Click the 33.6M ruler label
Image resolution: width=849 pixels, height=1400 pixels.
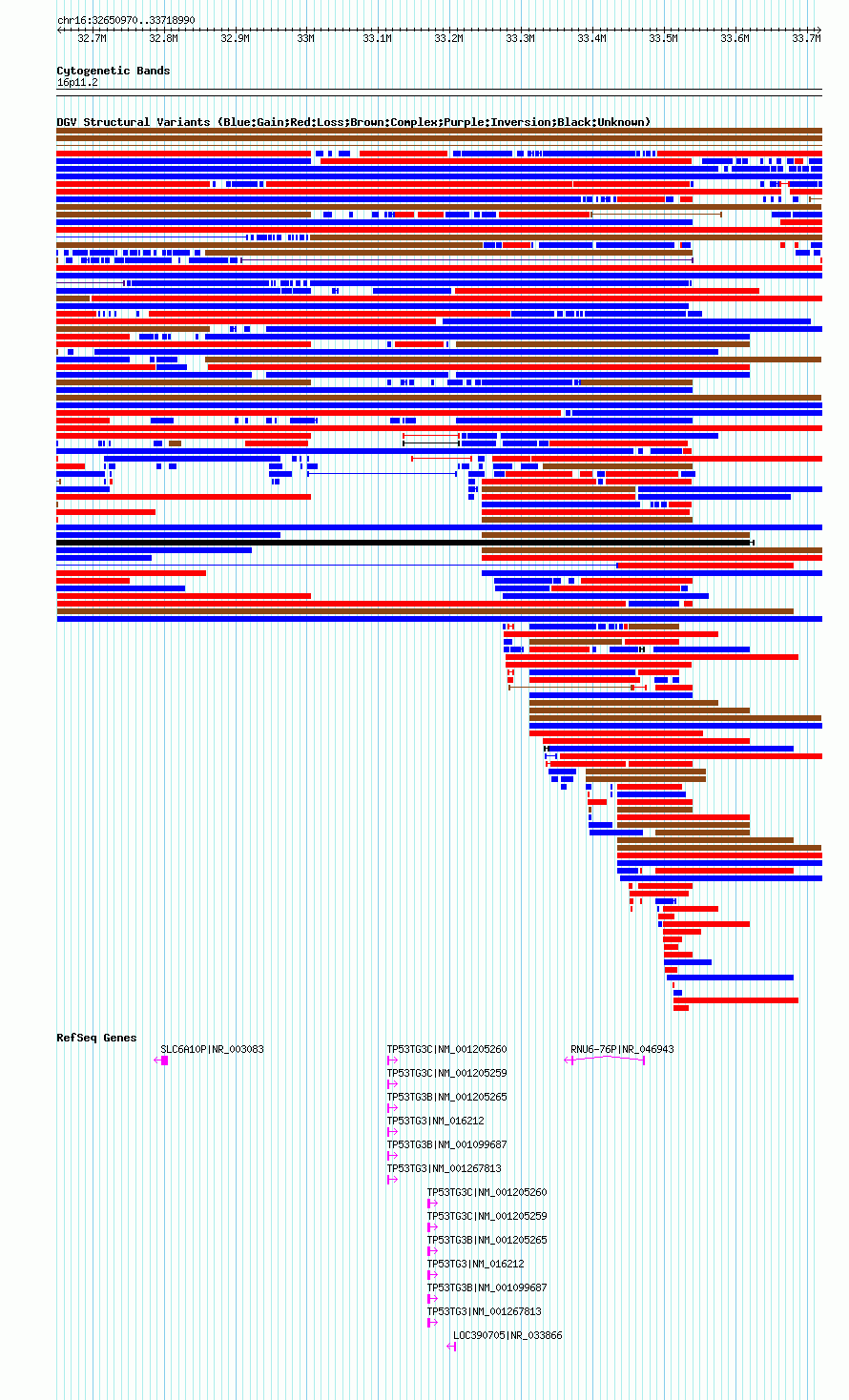click(x=735, y=39)
